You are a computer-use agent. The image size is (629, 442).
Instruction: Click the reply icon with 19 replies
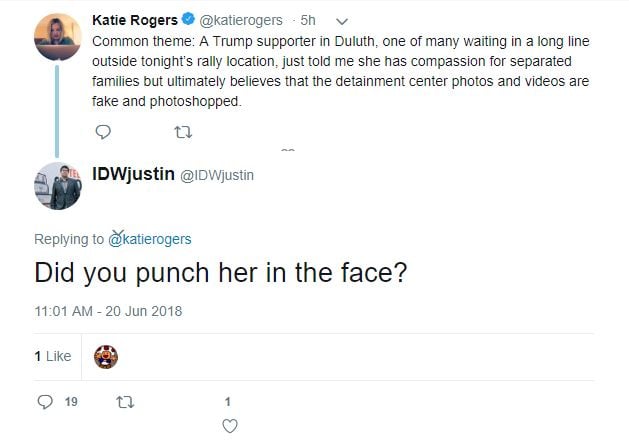click(44, 401)
